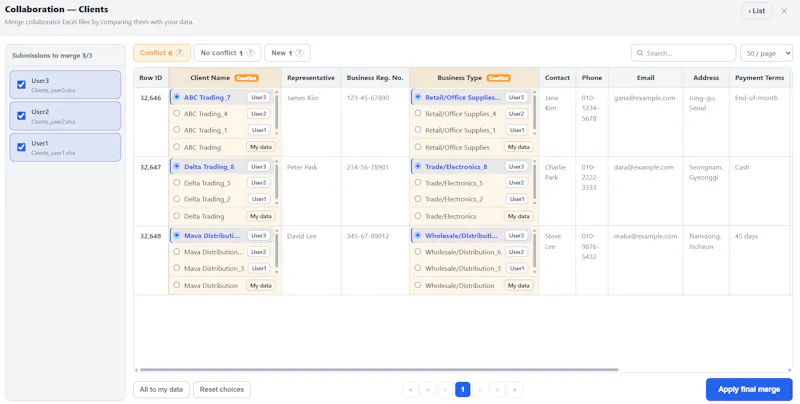Select Delta Trading My data radio
This screenshot has height=404, width=800.
pyautogui.click(x=177, y=216)
